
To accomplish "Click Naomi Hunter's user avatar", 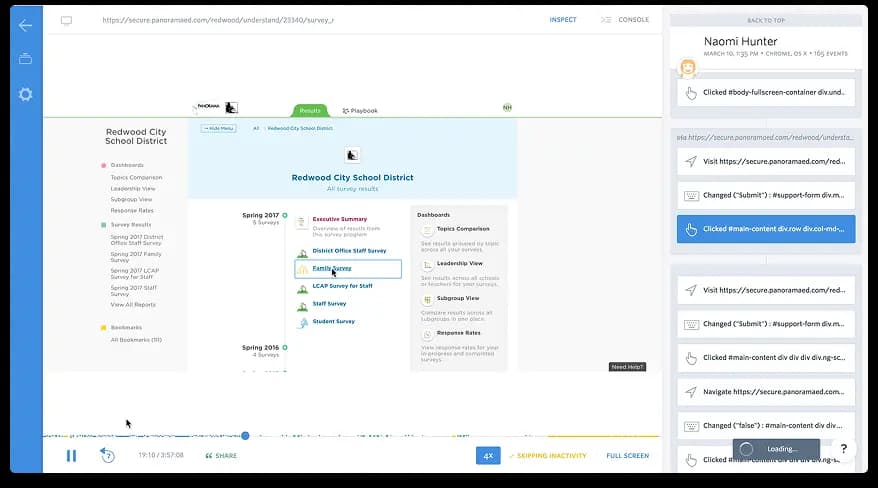I will tap(688, 68).
